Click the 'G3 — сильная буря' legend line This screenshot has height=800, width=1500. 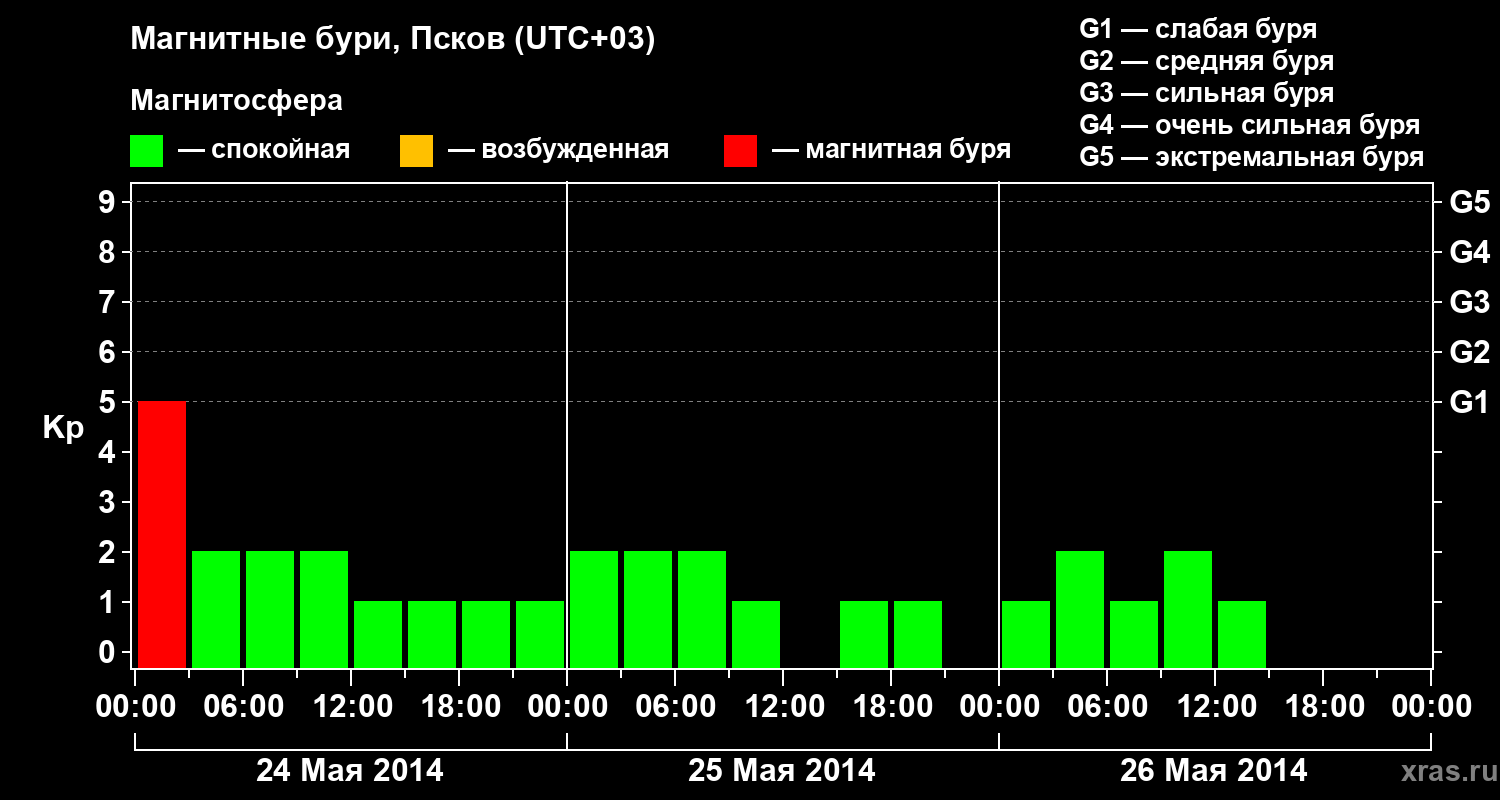click(1207, 93)
